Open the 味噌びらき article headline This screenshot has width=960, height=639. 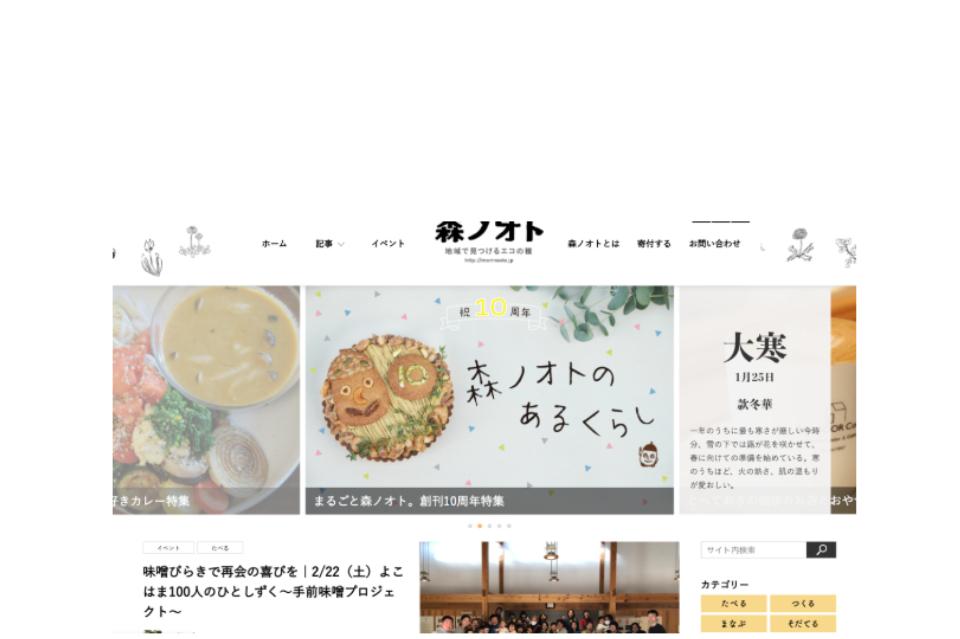(x=273, y=591)
